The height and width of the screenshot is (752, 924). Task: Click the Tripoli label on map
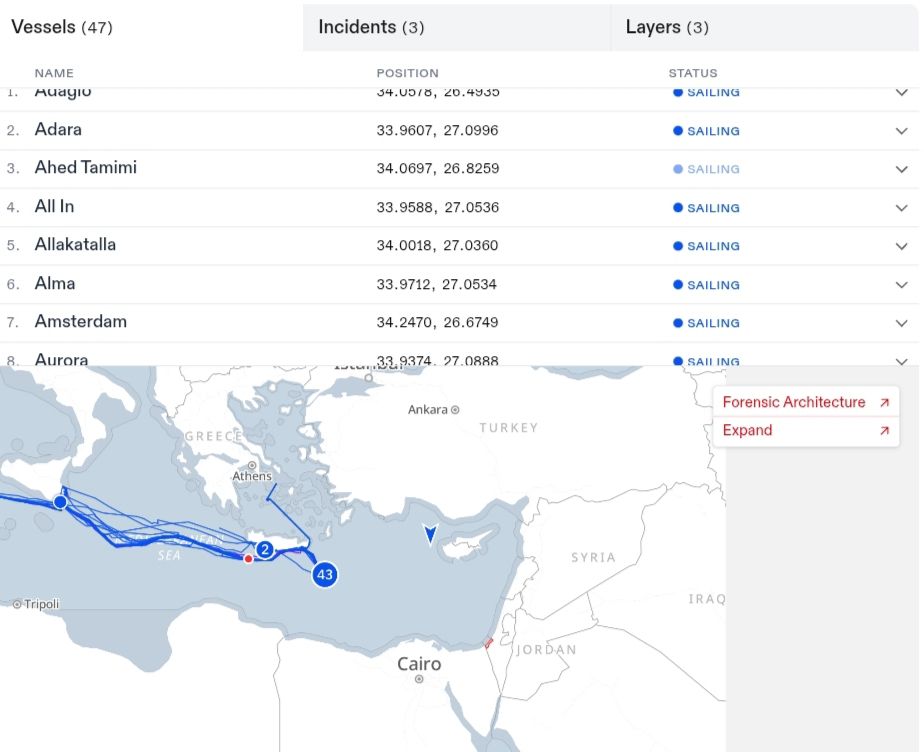click(x=41, y=604)
